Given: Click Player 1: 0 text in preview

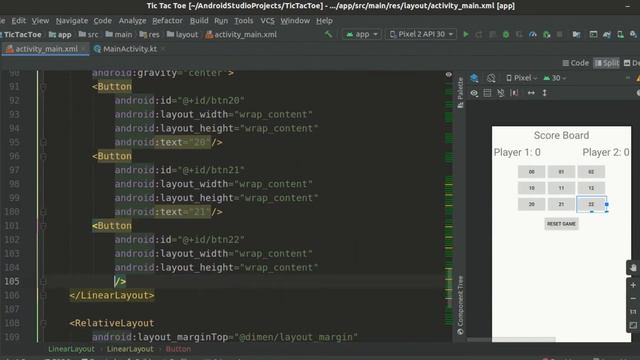Looking at the screenshot, I should click(517, 152).
